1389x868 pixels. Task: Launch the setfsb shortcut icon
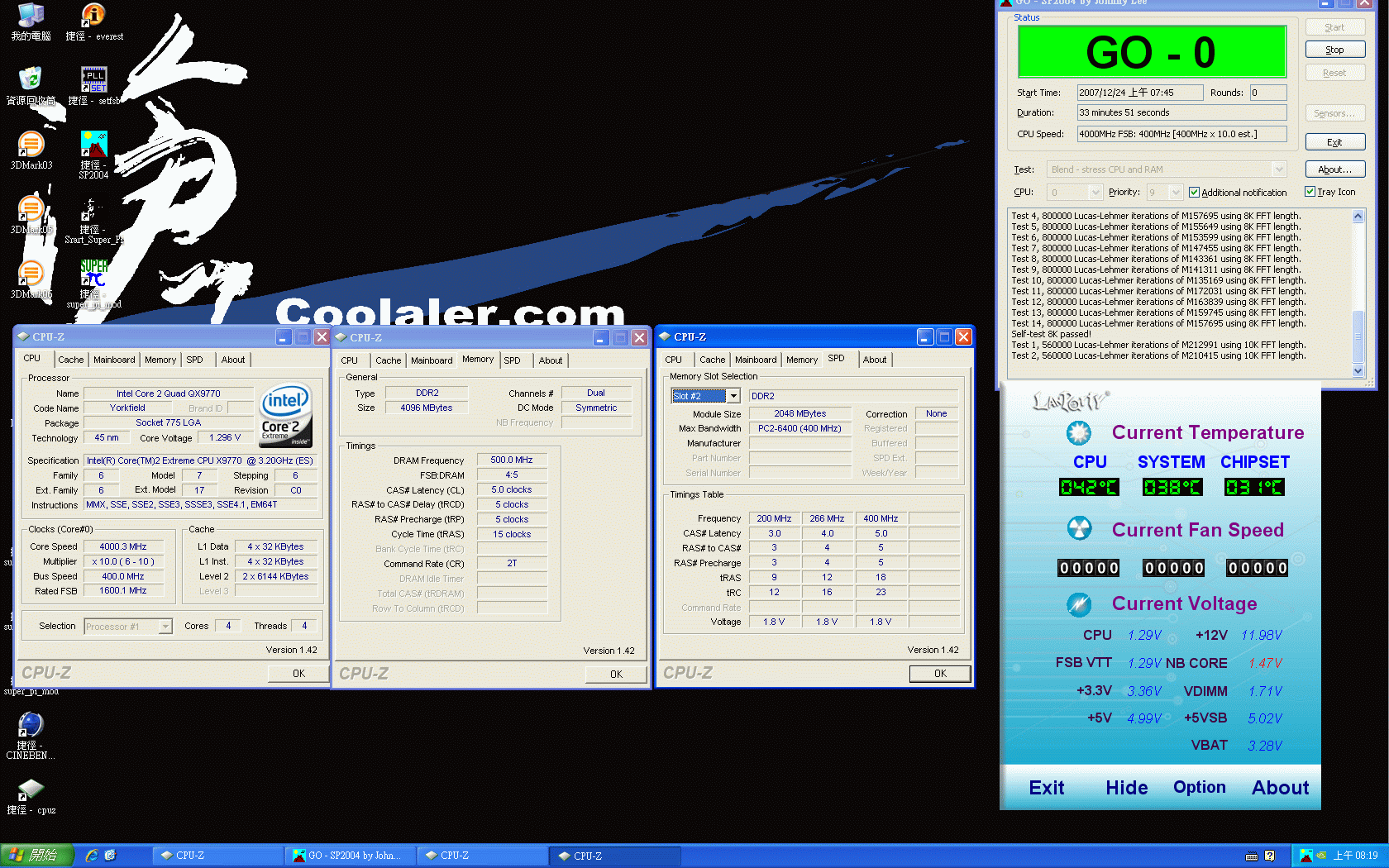(x=94, y=86)
